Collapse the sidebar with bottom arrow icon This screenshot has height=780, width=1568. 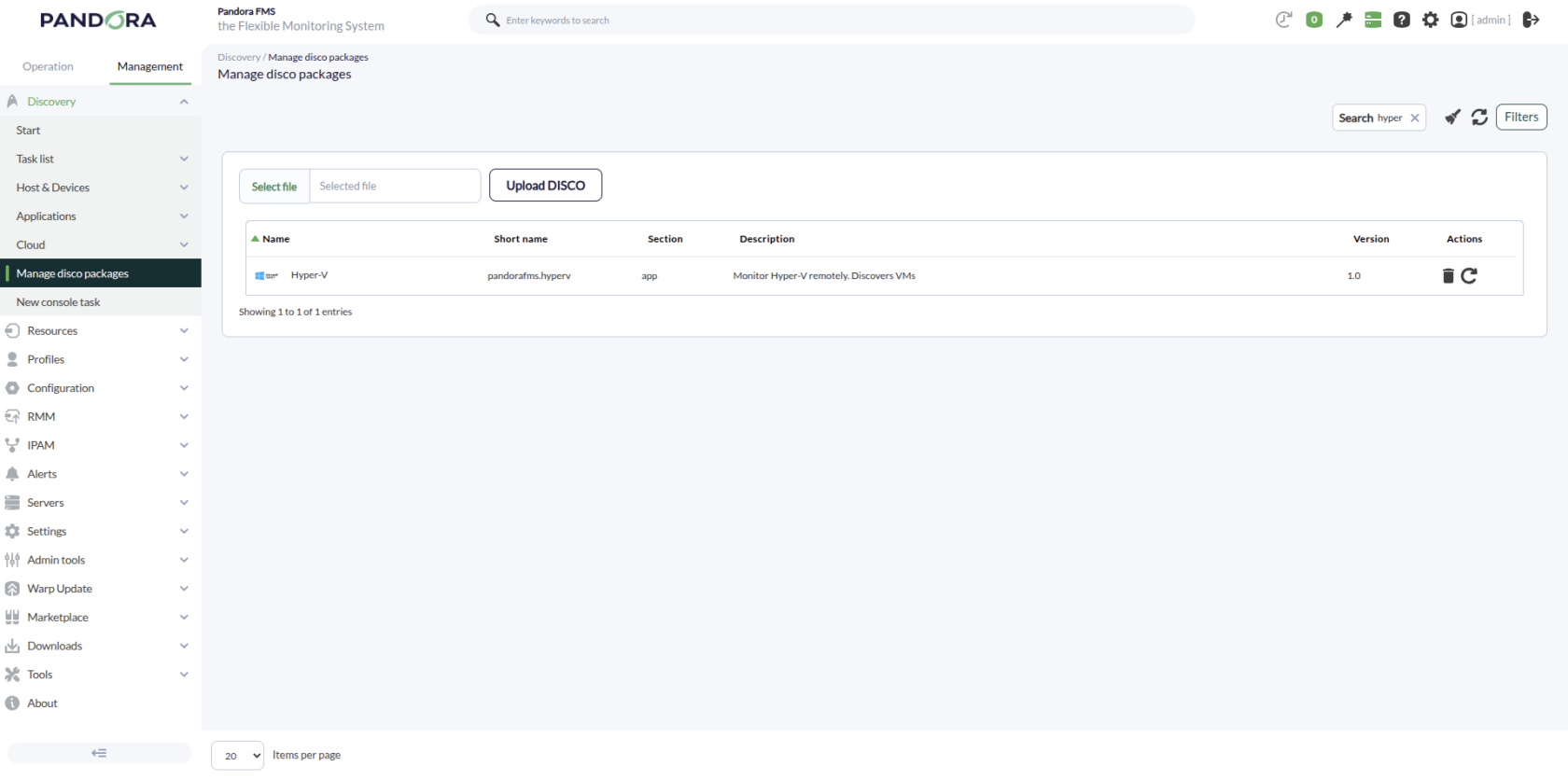99,753
